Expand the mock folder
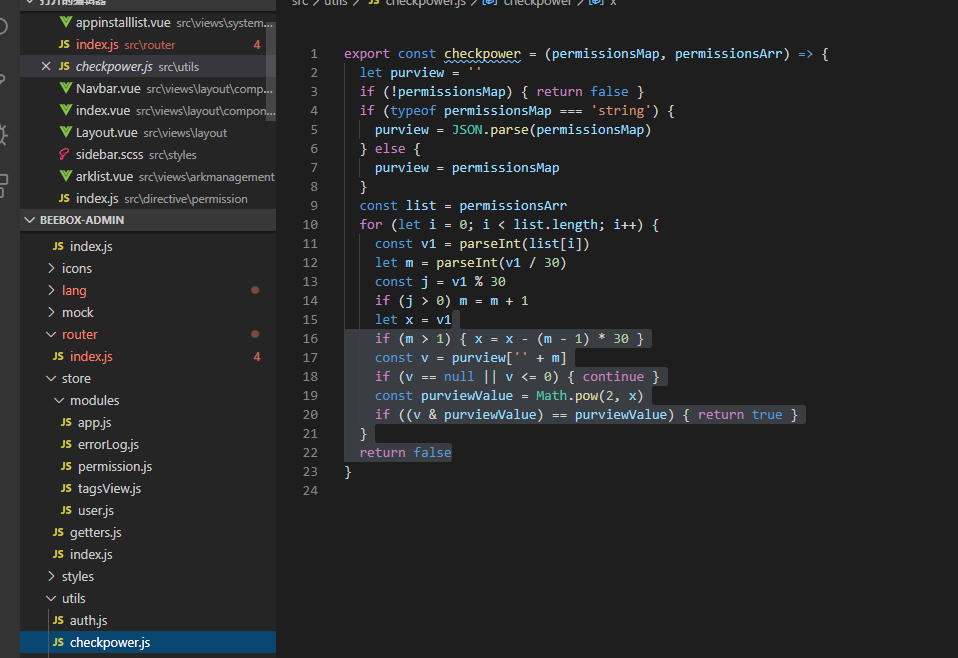Image resolution: width=958 pixels, height=658 pixels. pyautogui.click(x=77, y=313)
